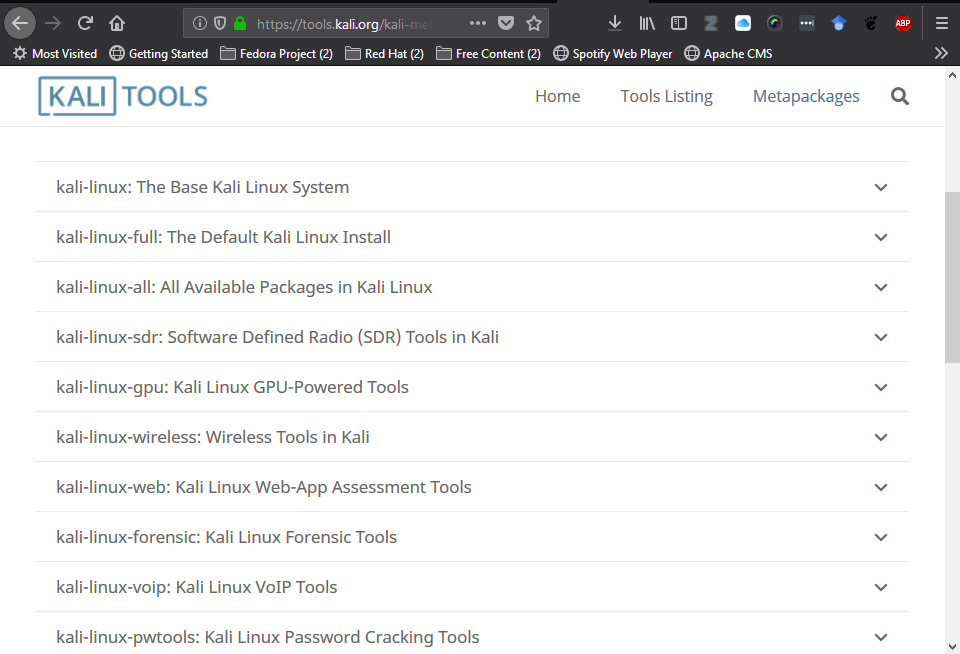Expand the kali-linux-sdr section chevron

(x=881, y=337)
